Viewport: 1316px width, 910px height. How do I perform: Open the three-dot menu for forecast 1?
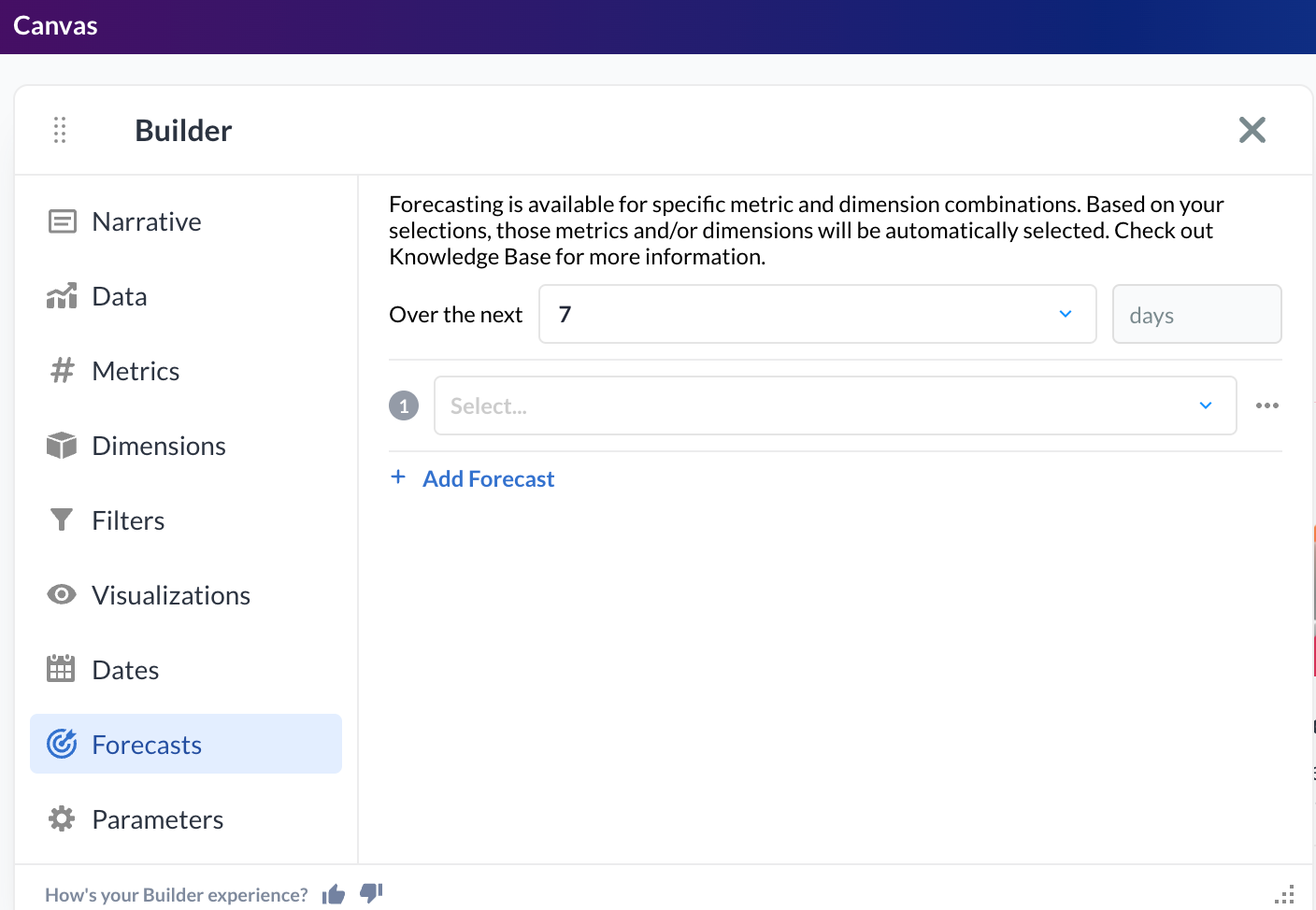tap(1266, 405)
